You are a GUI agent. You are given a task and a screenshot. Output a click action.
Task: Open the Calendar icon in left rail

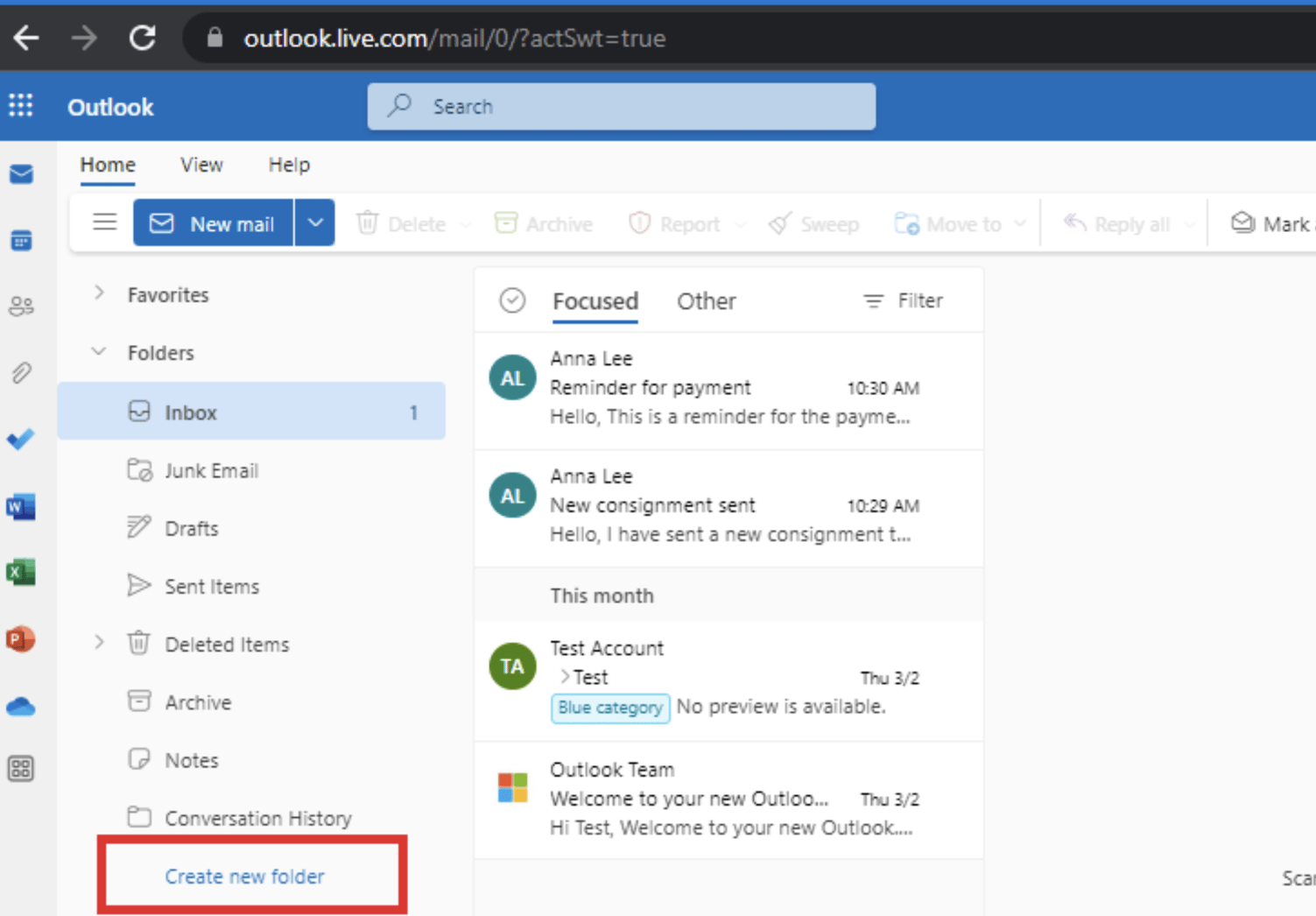(x=21, y=239)
